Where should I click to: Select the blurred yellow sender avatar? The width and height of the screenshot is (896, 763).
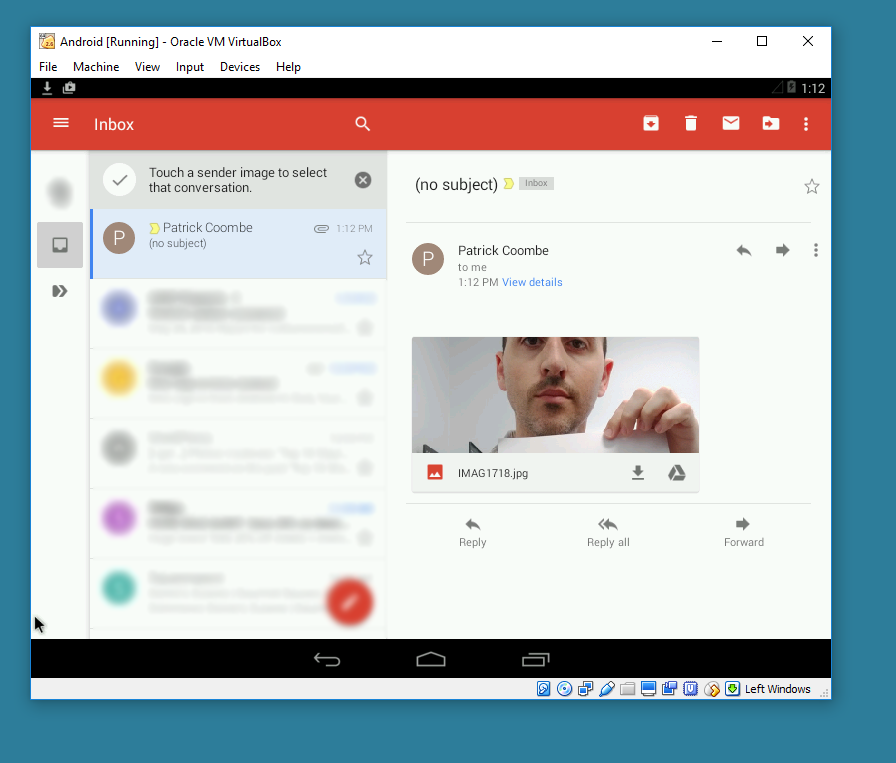(x=119, y=378)
